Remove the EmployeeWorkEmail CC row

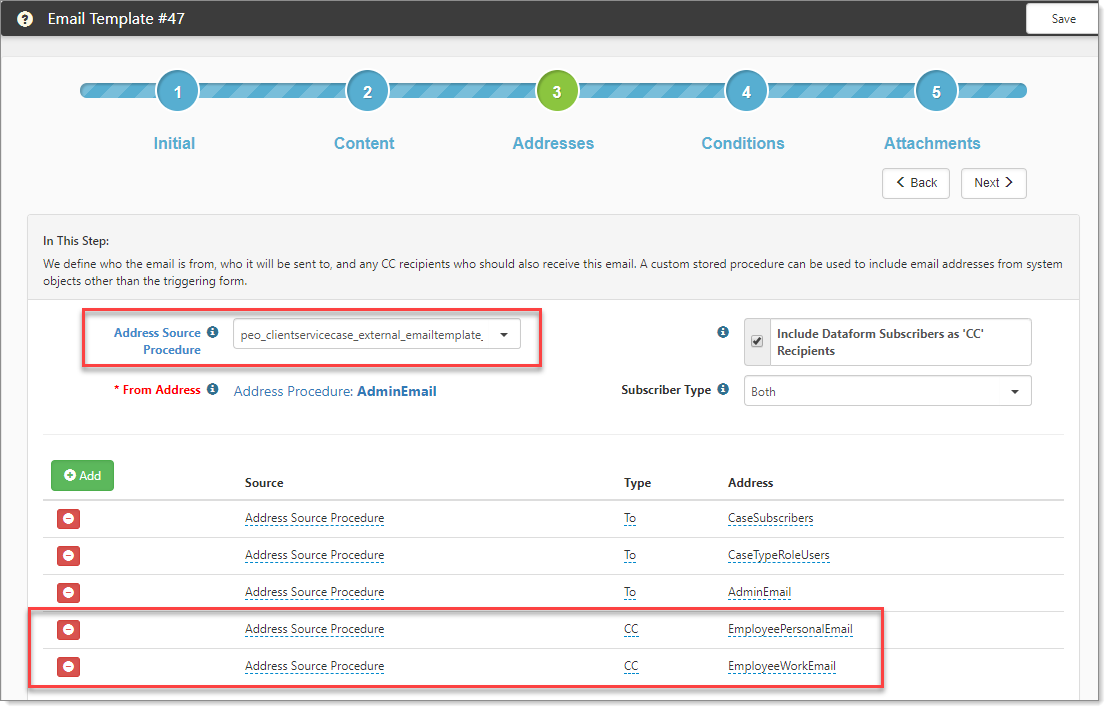tap(68, 667)
